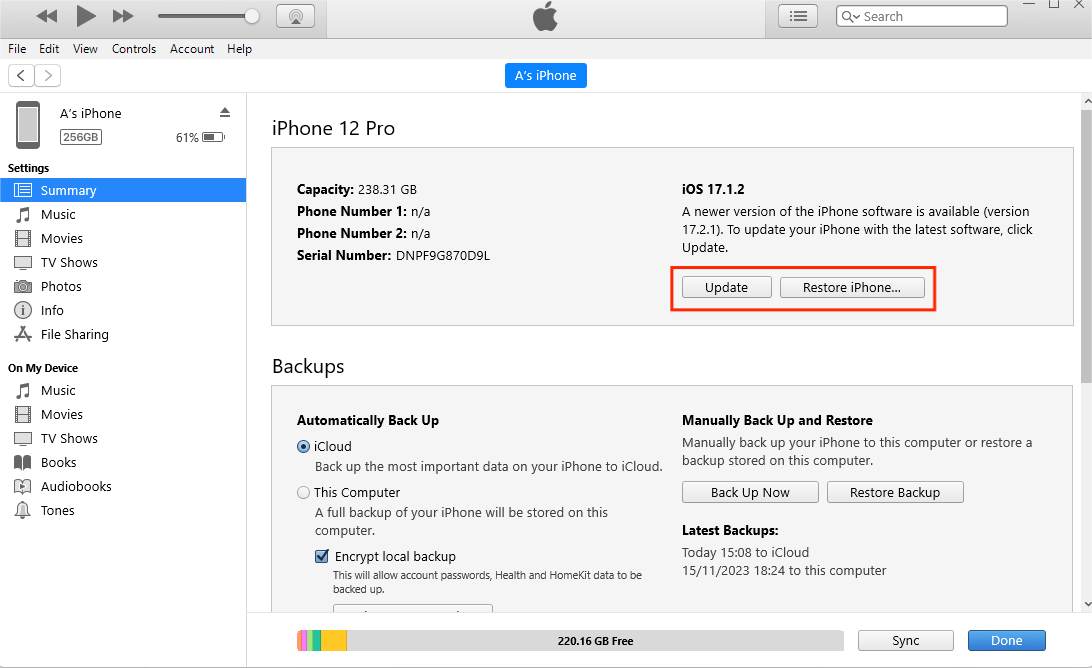Click the rewind playback button
Screen dimensions: 1092x668
pos(47,16)
